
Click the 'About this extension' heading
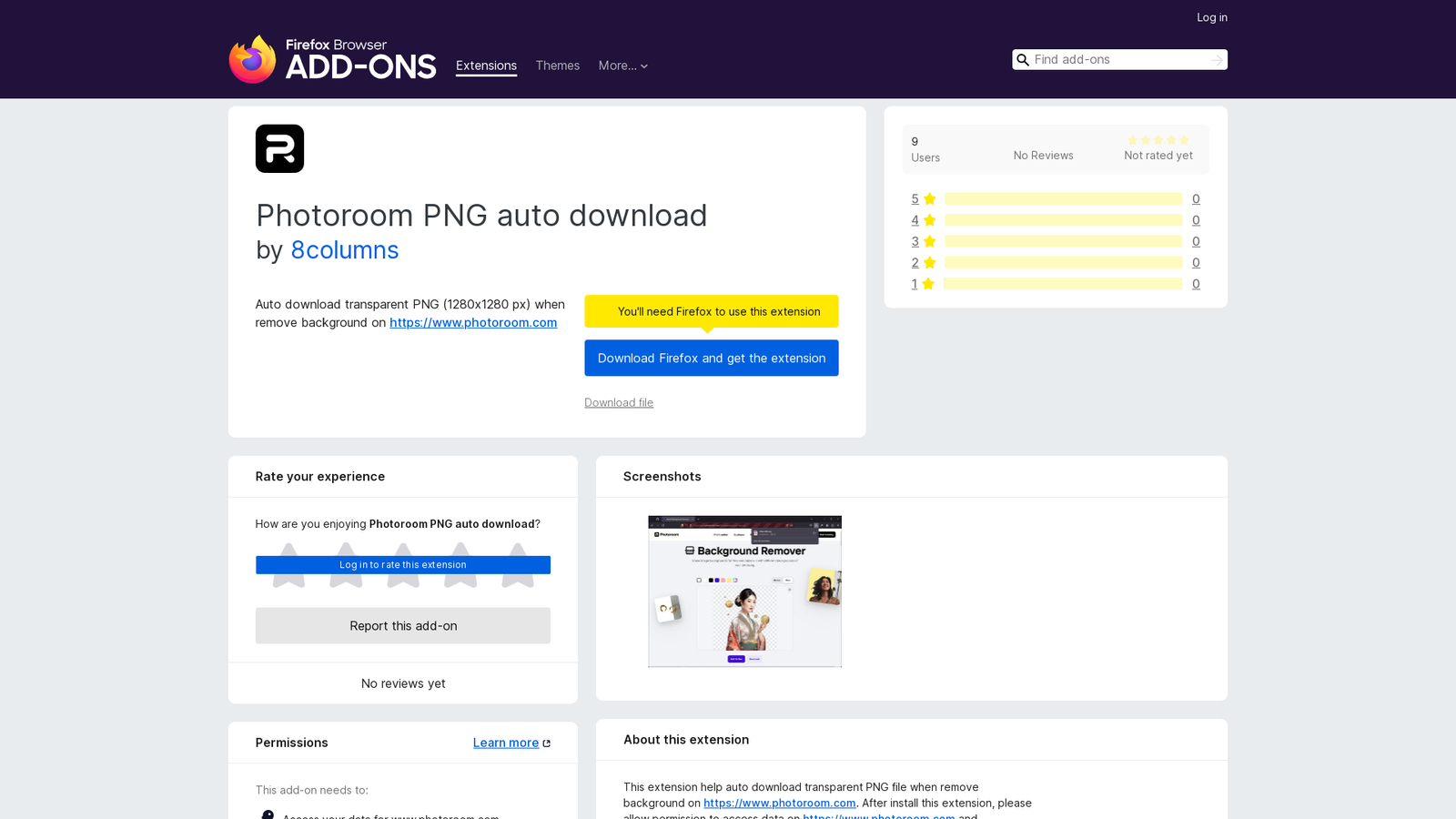click(686, 740)
